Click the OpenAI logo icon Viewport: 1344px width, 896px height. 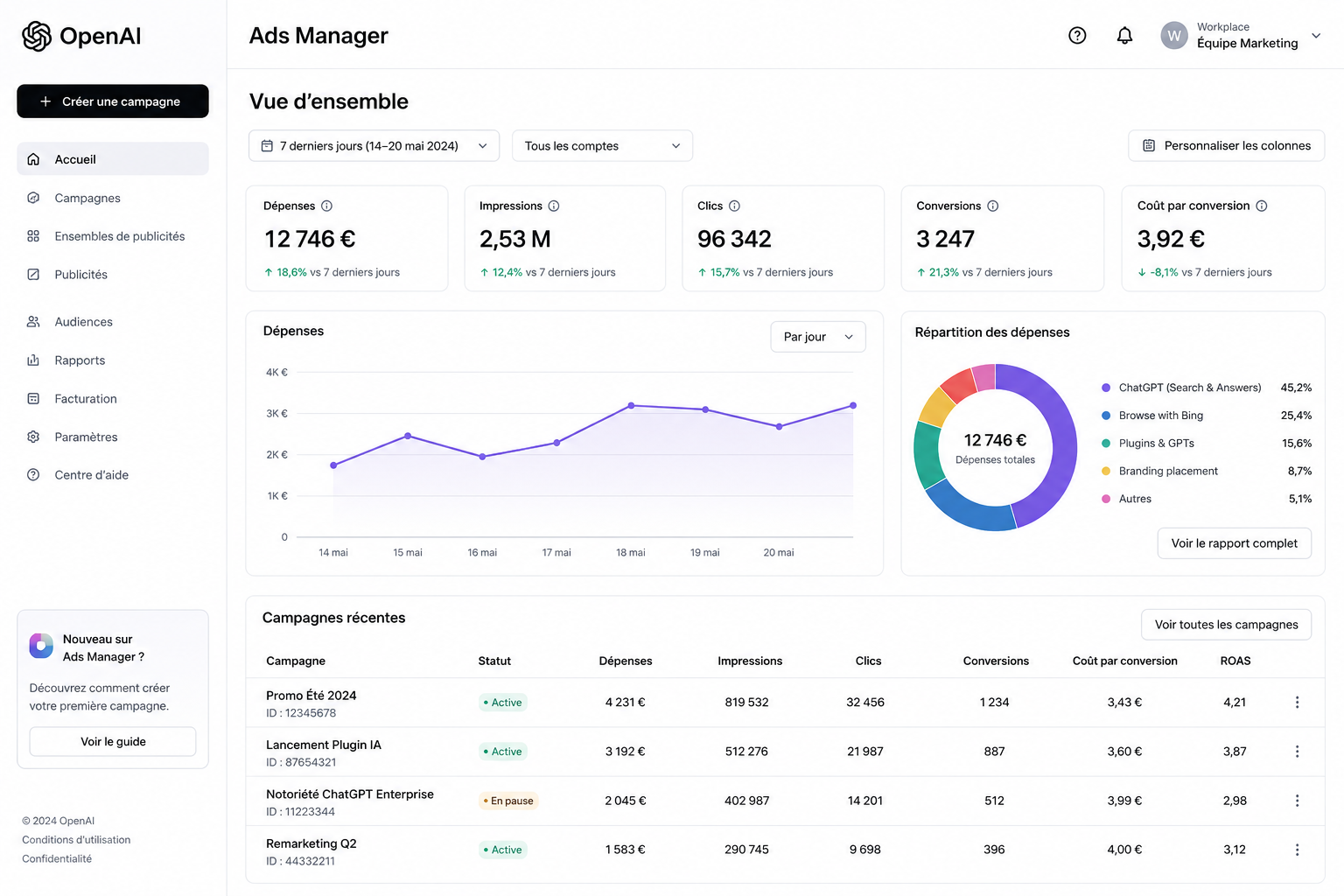click(37, 36)
